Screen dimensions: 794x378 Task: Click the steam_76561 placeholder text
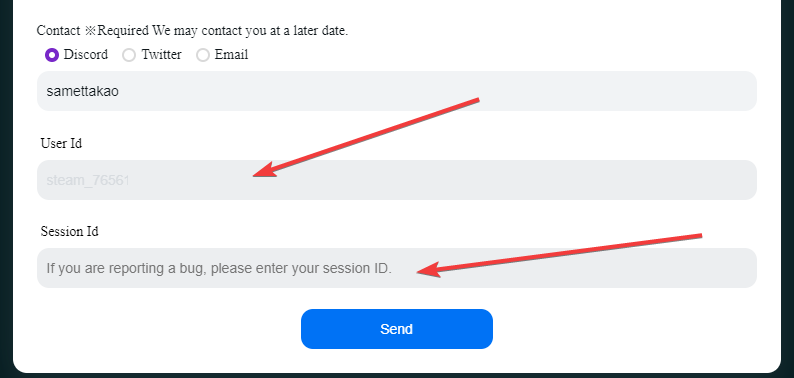[88, 180]
